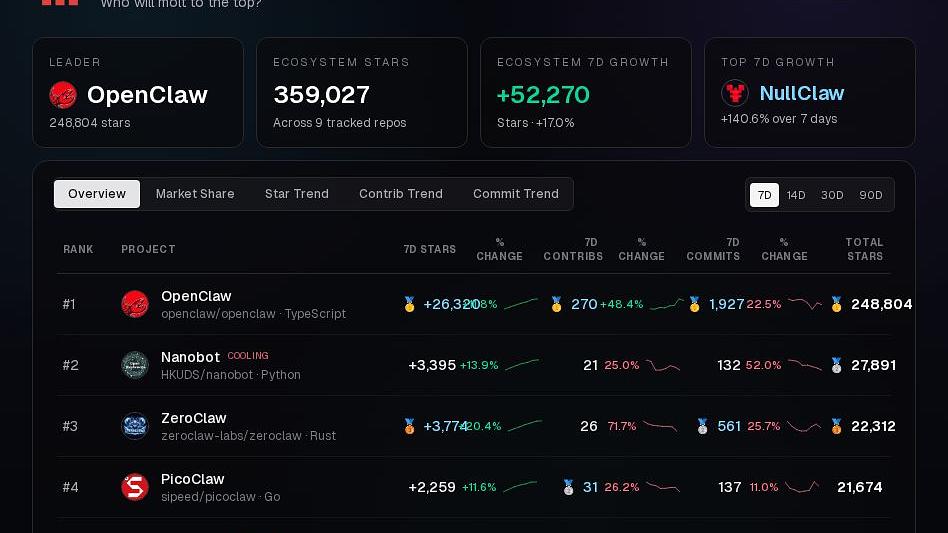Click the ZeroClaw avatar in row #3
Image resolution: width=948 pixels, height=533 pixels.
[x=135, y=426]
